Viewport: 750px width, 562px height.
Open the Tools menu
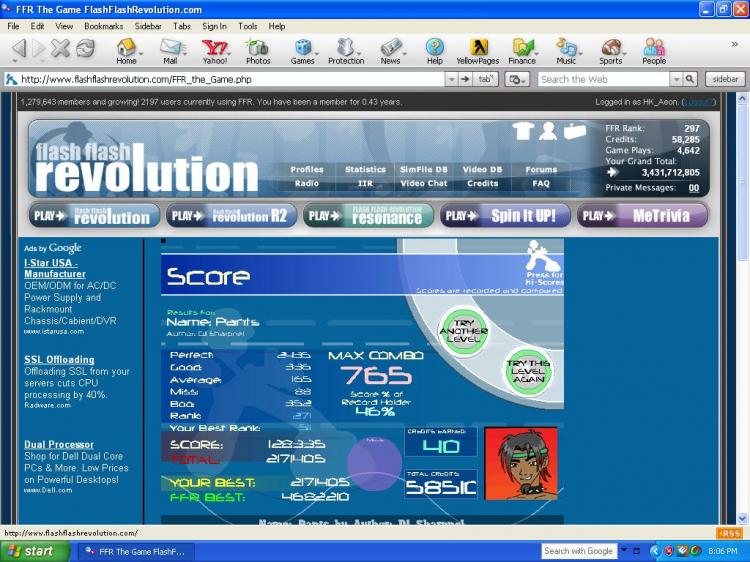click(x=247, y=26)
